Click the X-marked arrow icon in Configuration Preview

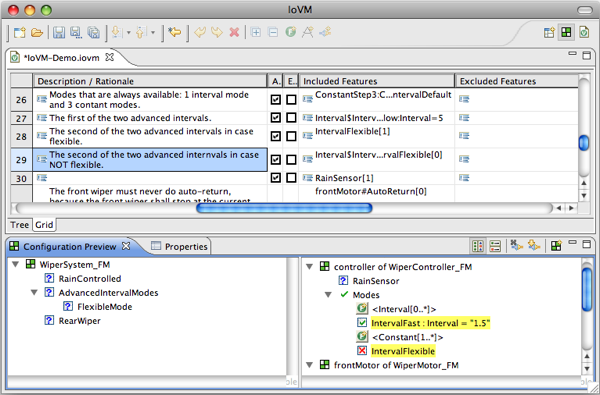516,245
